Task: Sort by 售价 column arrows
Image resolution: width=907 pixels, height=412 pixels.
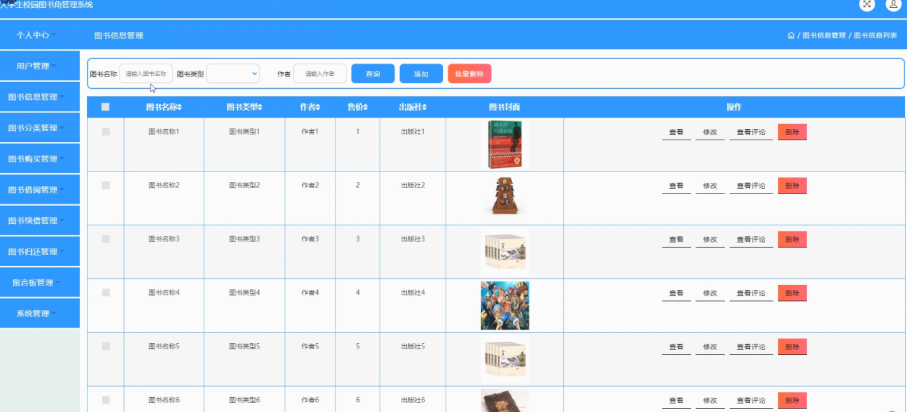Action: coord(365,107)
